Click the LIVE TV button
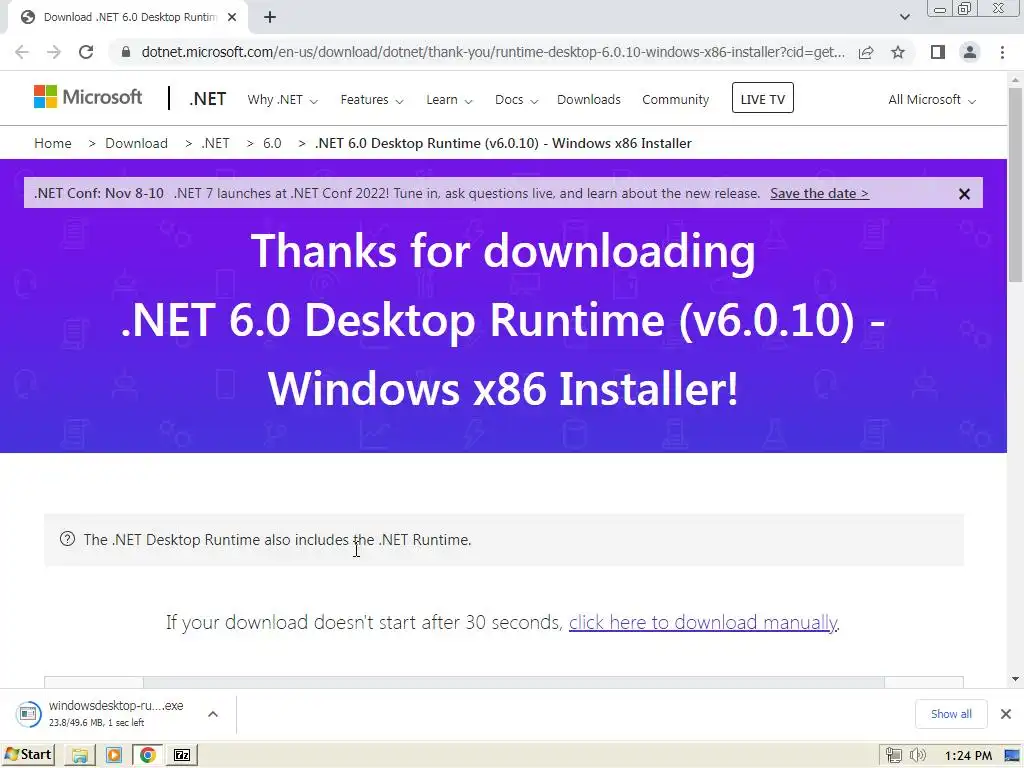 coord(763,98)
